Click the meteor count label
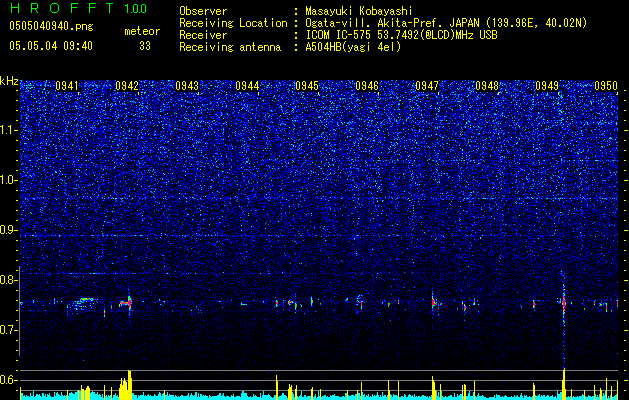 (142, 31)
